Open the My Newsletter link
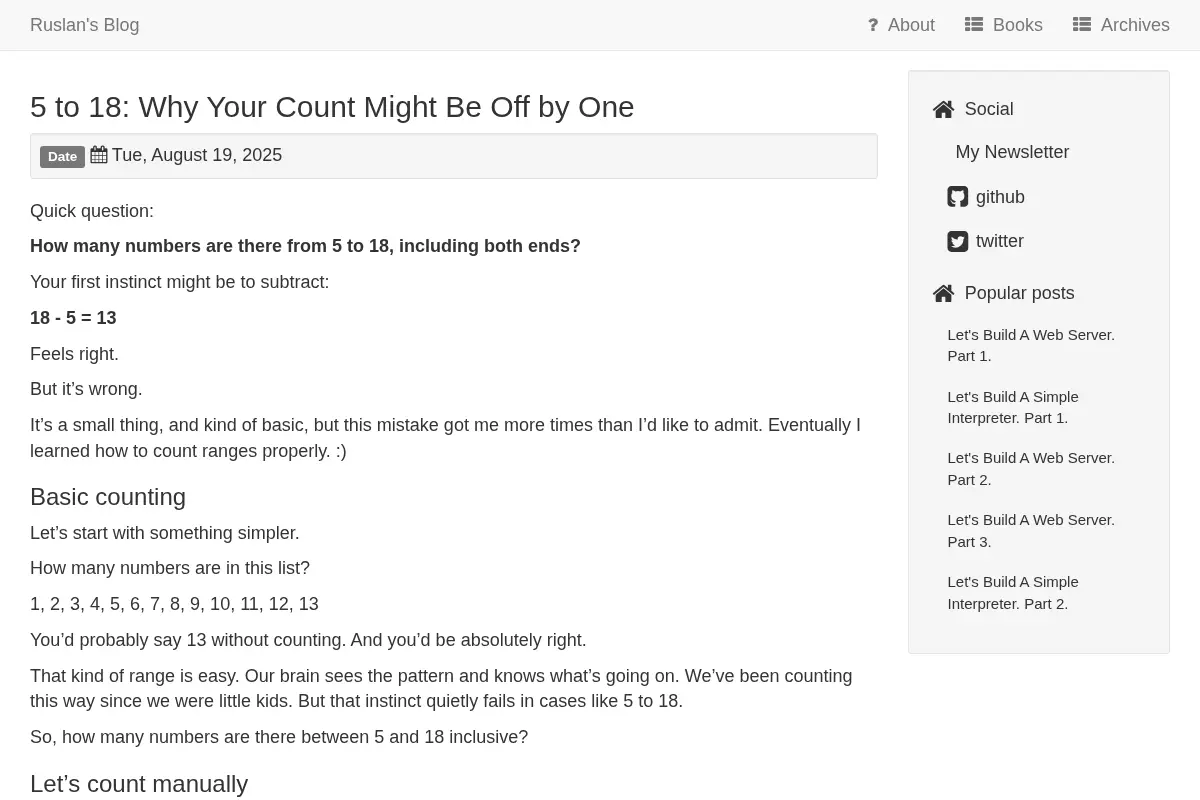 (1012, 152)
